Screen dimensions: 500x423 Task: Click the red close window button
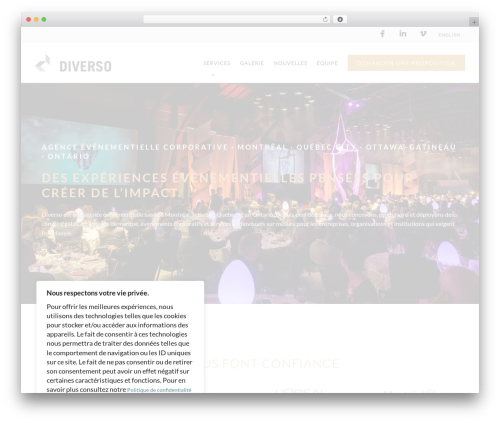29,20
